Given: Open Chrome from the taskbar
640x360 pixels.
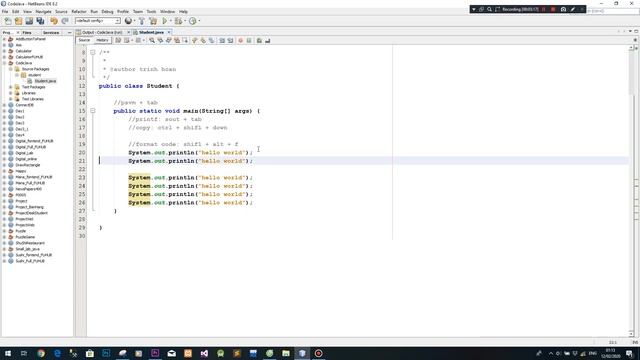Looking at the screenshot, I should point(41,353).
